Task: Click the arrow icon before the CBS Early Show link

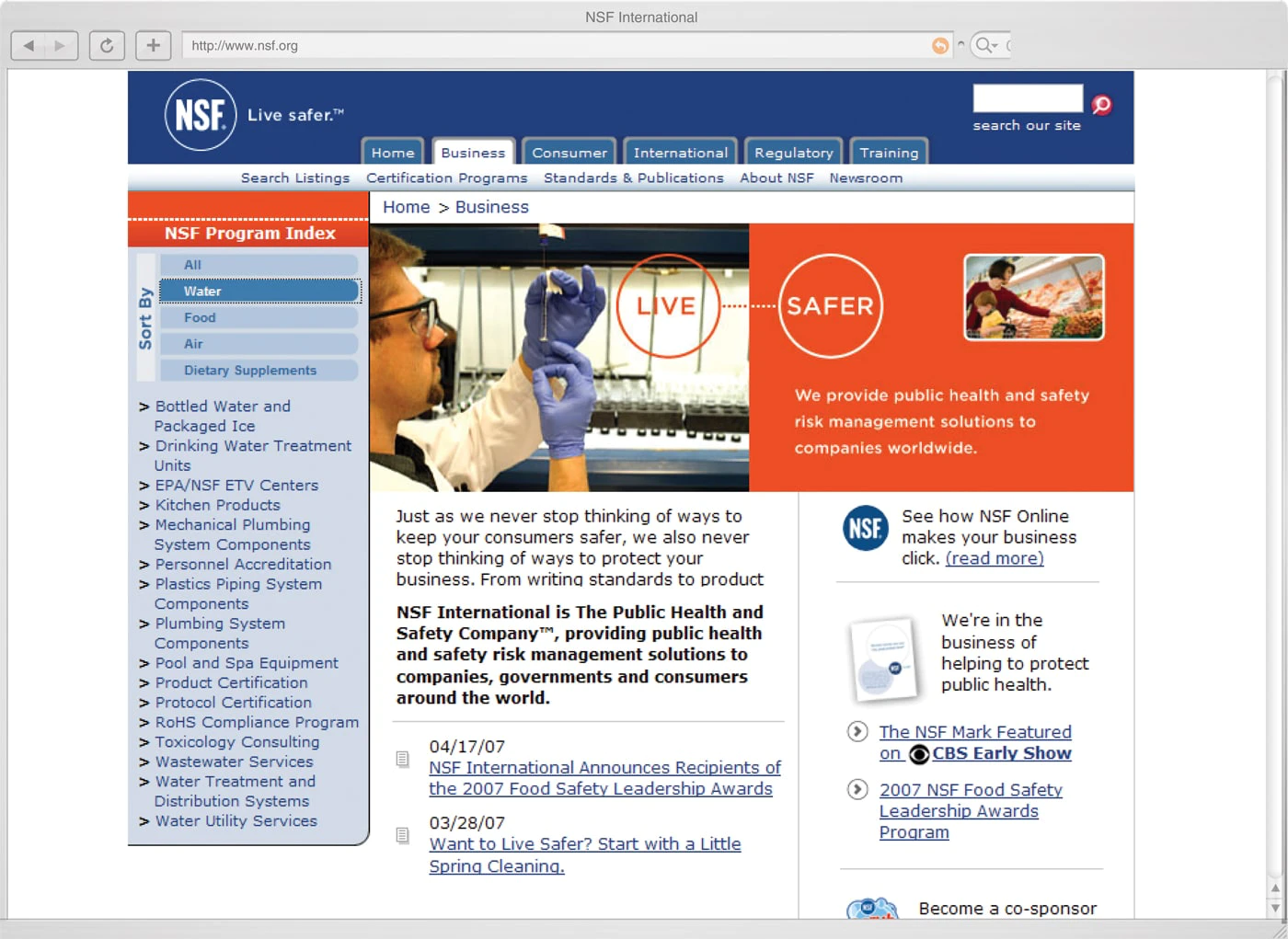Action: [x=857, y=732]
